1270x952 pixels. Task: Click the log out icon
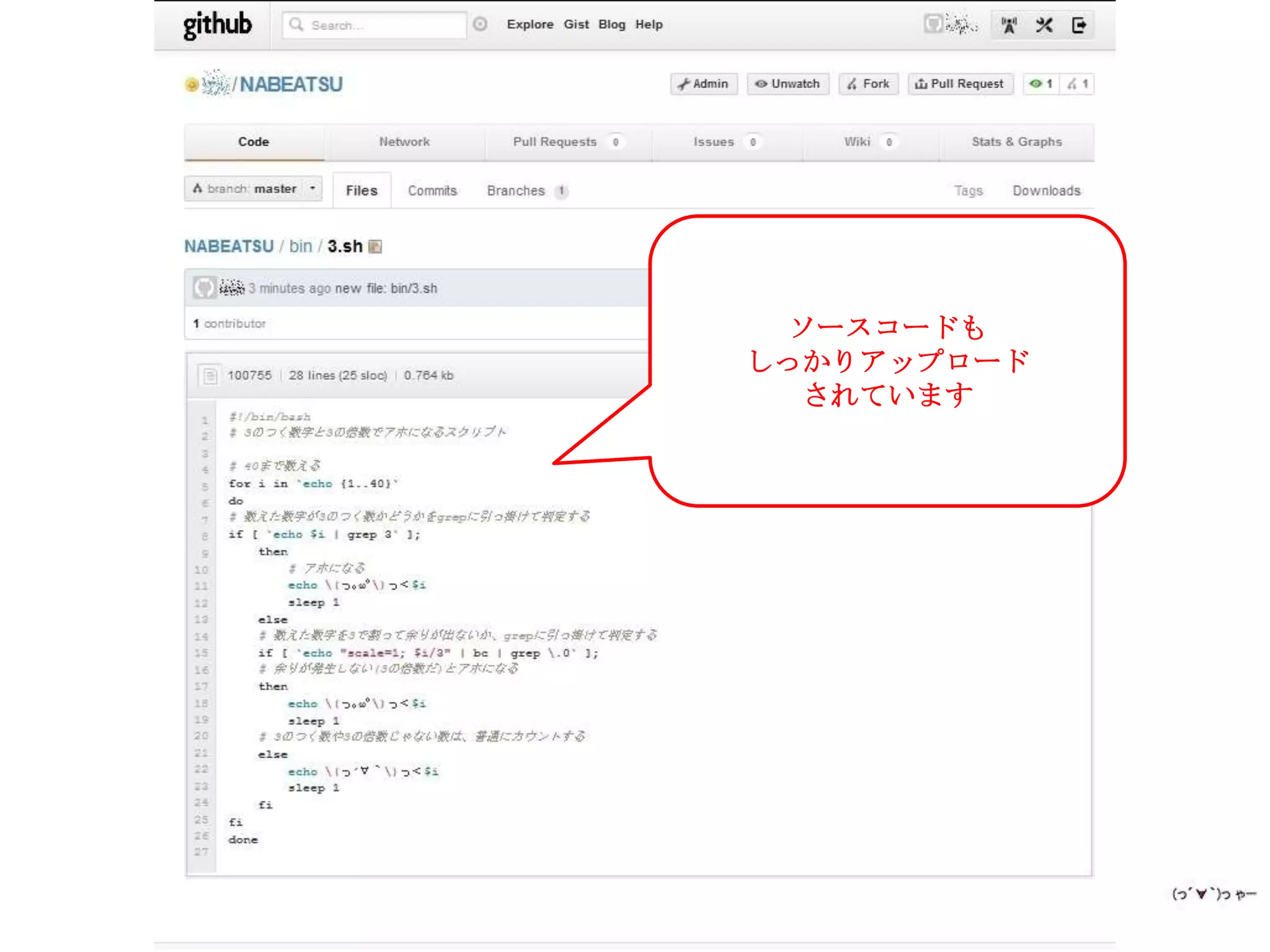coord(1079,25)
